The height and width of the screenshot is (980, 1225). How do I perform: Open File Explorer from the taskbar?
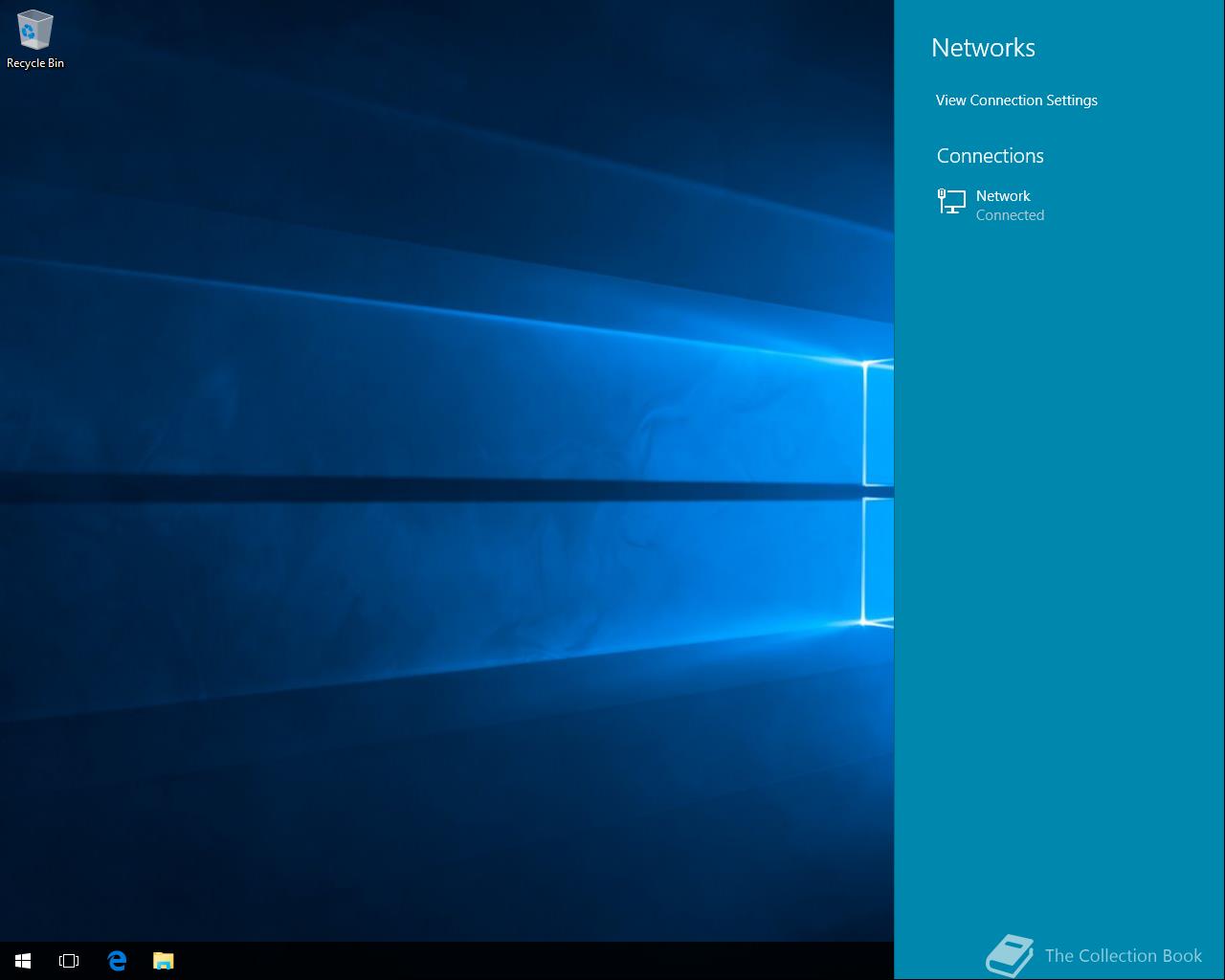click(x=164, y=961)
